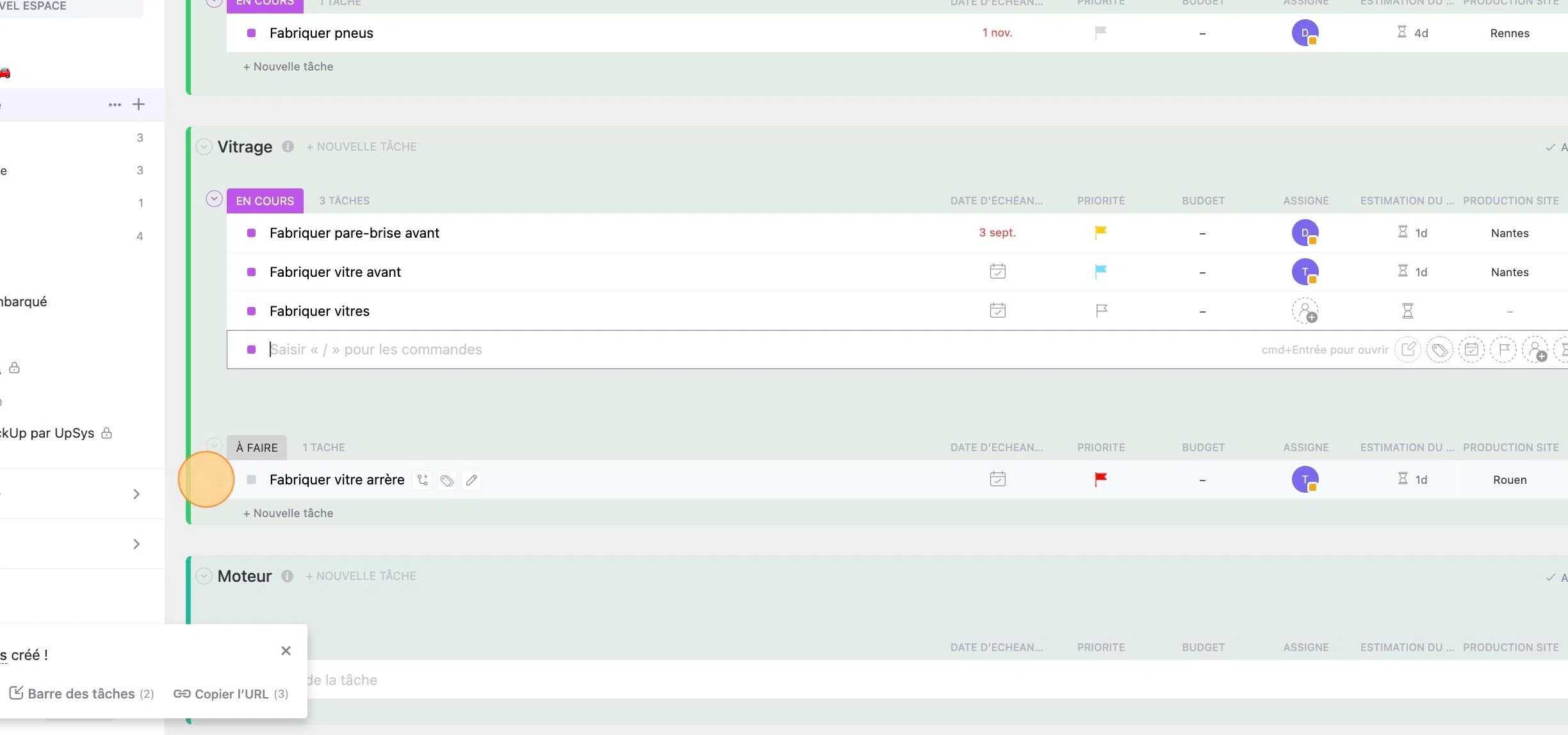Screen dimensions: 1568x735
Task: Click the purple À FAIRE status label
Action: point(257,447)
